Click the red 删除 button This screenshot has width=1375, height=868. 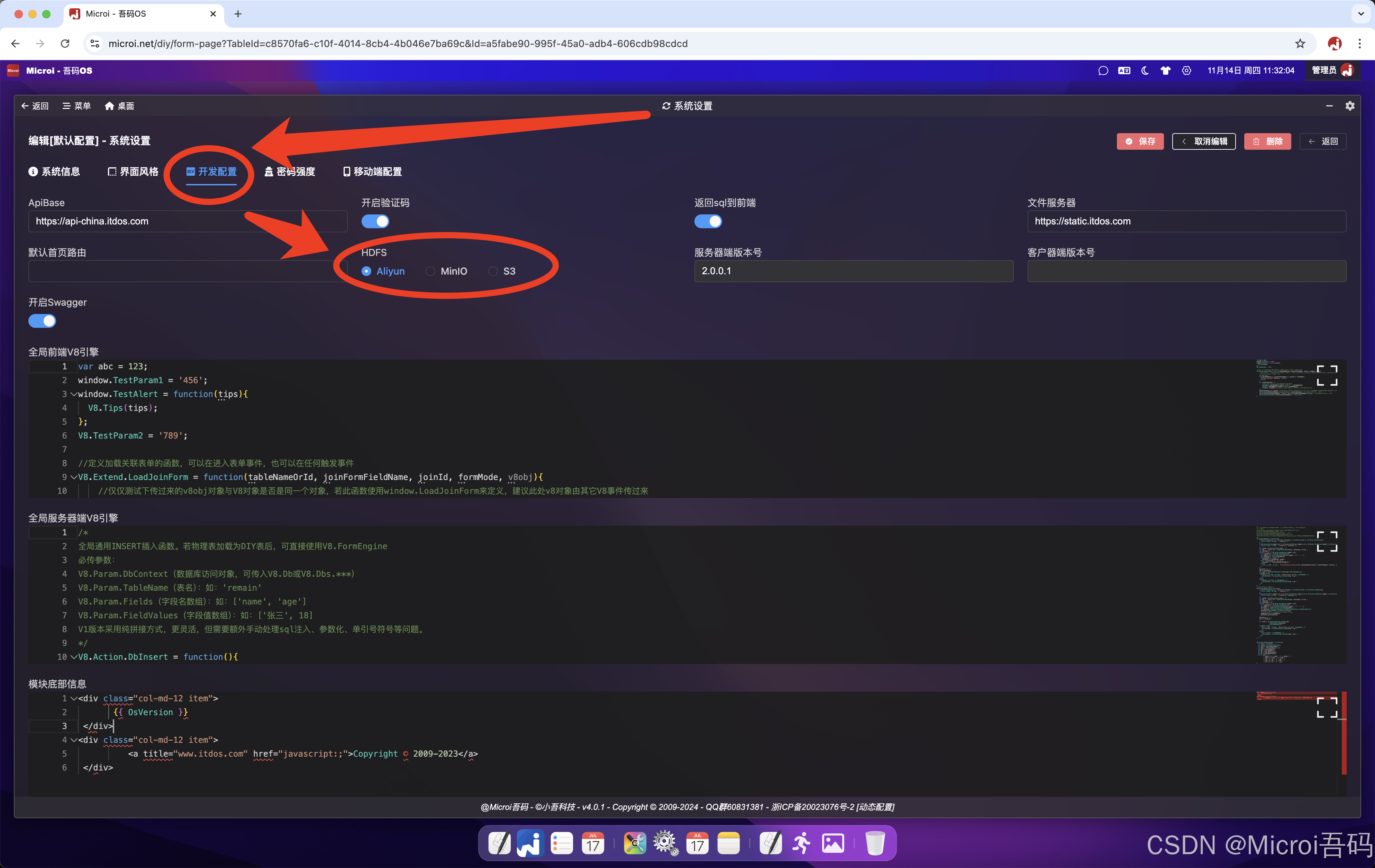1267,141
